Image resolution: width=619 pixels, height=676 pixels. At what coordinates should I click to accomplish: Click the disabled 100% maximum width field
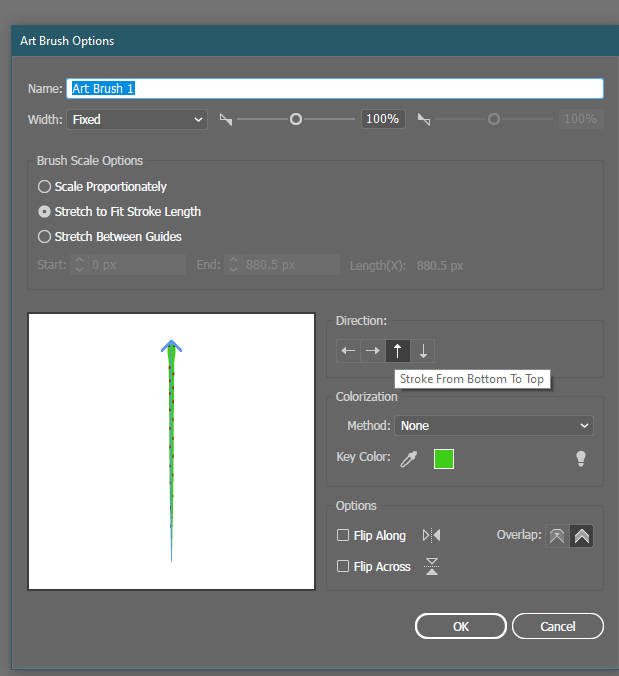pos(581,119)
